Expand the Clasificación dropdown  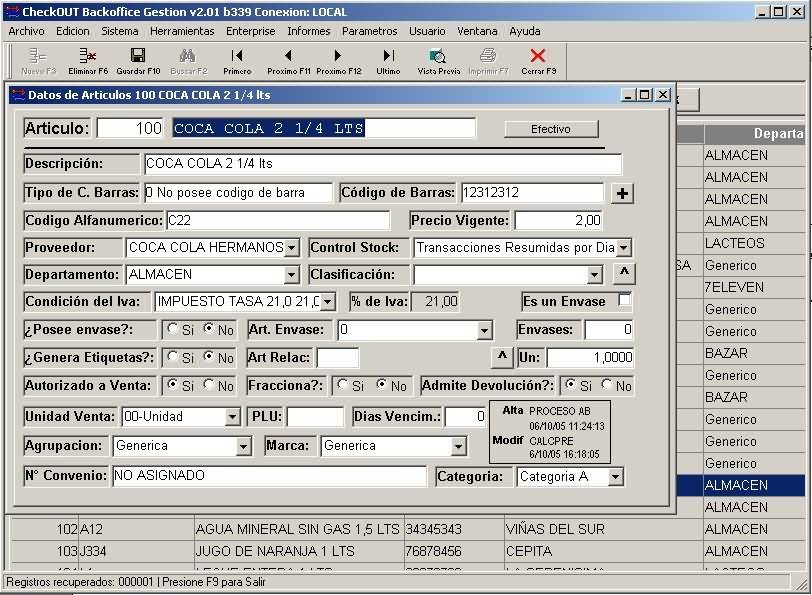click(594, 274)
